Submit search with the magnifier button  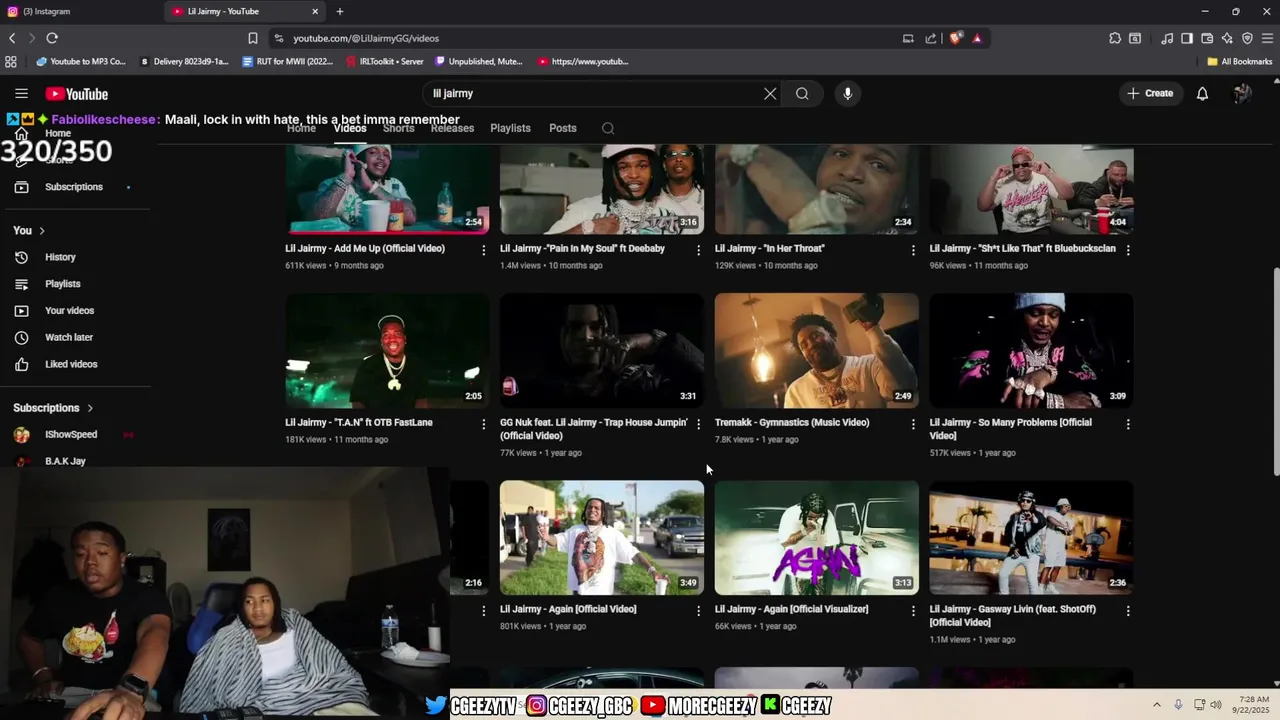(802, 94)
